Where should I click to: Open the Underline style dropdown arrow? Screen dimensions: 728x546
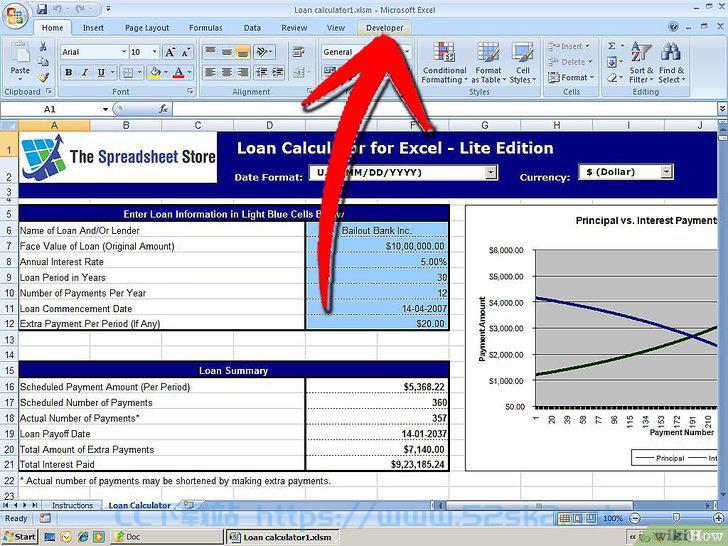pos(112,72)
